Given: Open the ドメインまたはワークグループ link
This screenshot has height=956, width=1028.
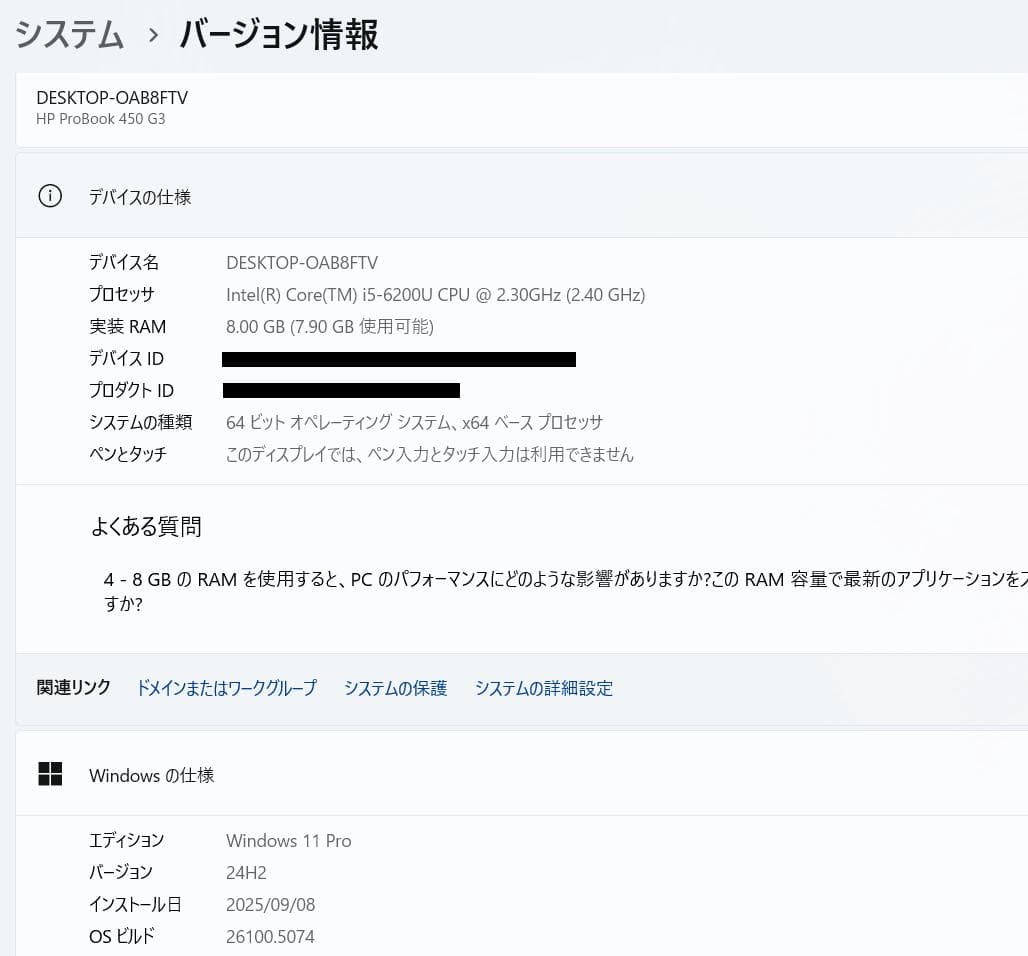Looking at the screenshot, I should click(226, 688).
